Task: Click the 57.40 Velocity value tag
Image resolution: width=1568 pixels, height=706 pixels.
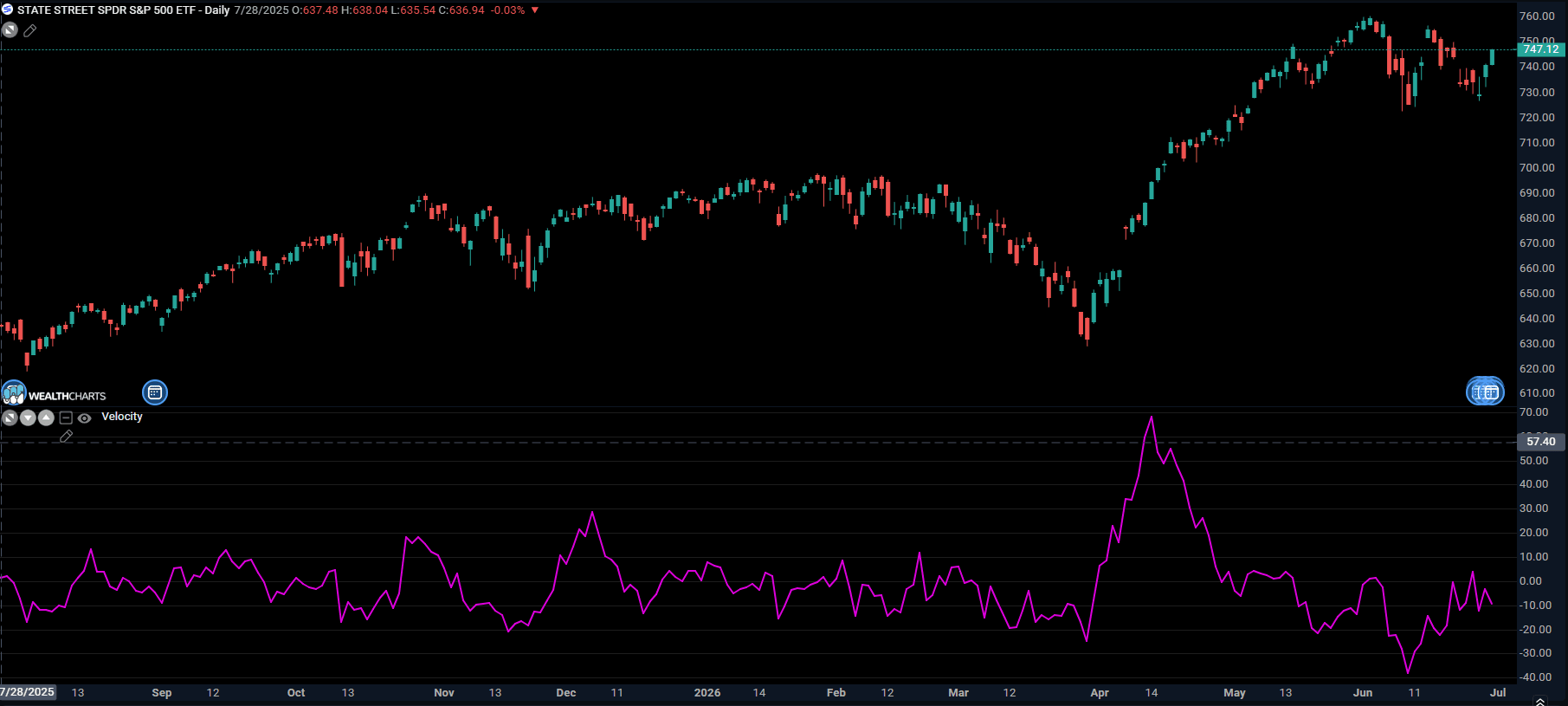Action: pos(1540,442)
